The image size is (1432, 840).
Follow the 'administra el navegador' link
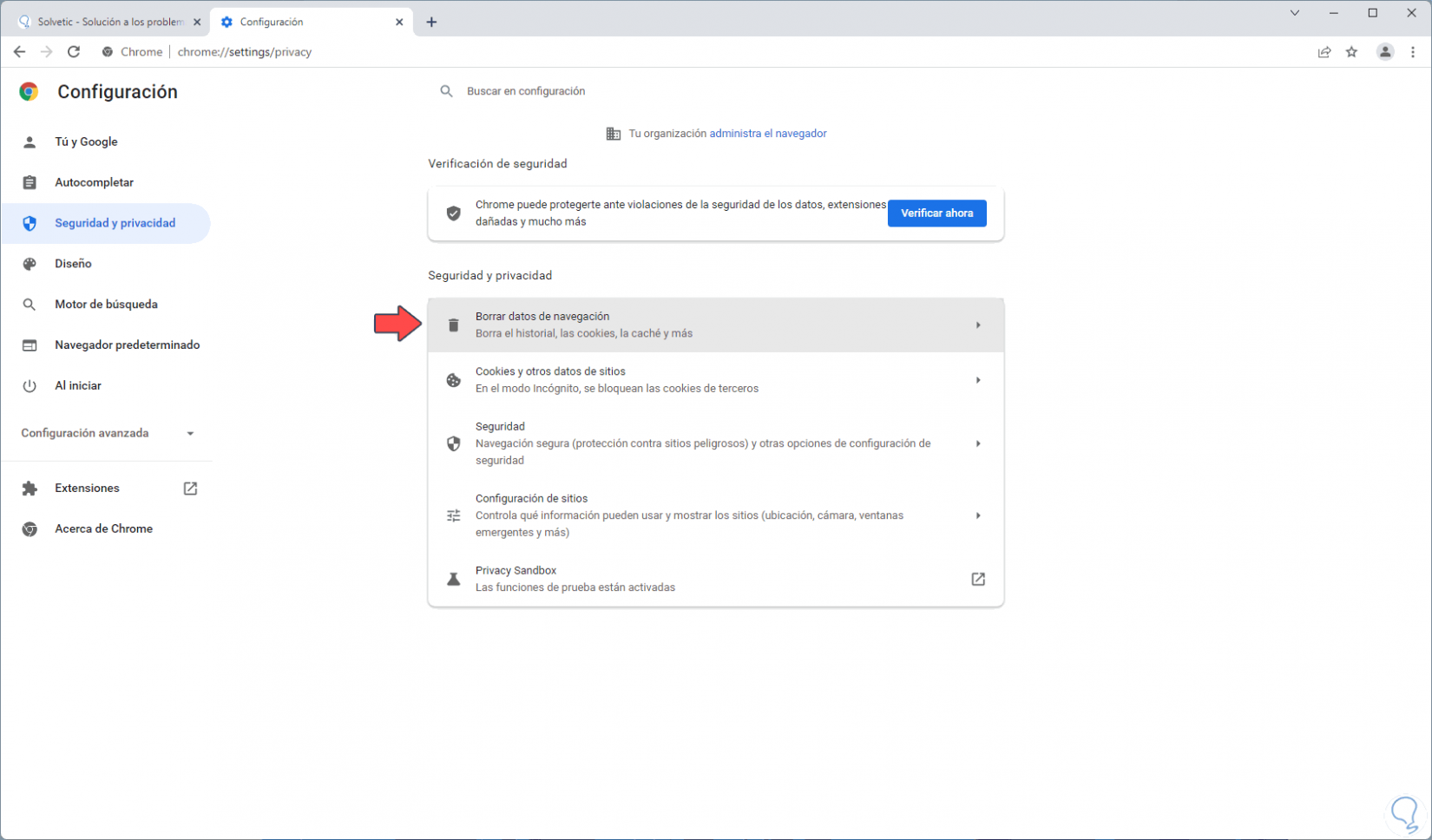point(767,134)
